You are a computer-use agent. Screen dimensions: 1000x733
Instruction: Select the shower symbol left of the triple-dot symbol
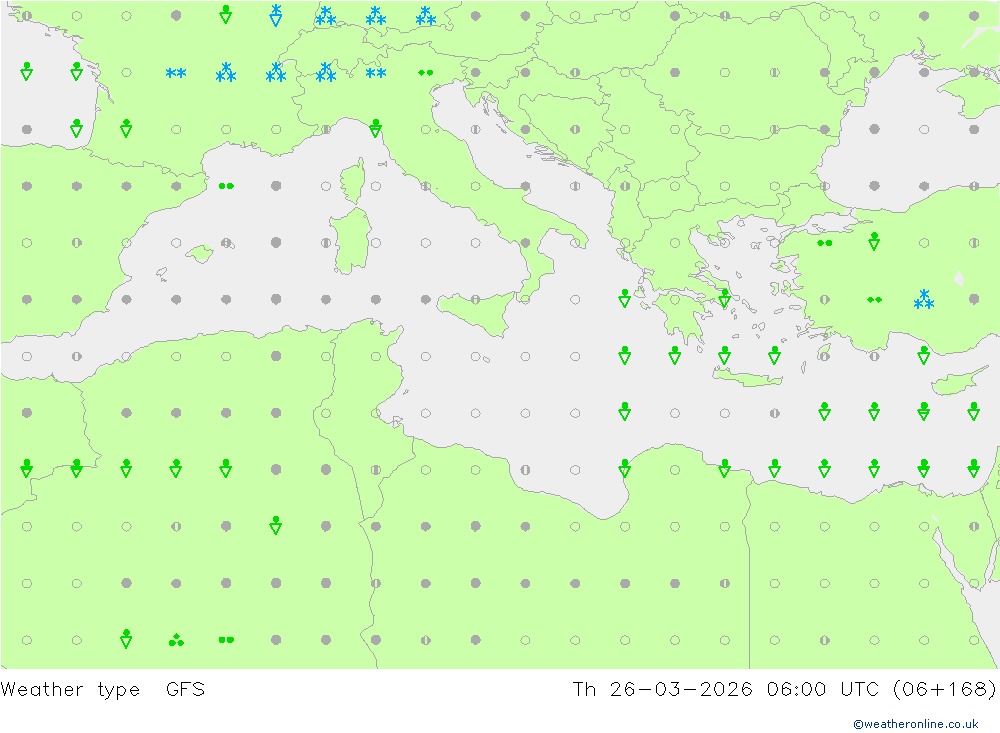click(126, 639)
